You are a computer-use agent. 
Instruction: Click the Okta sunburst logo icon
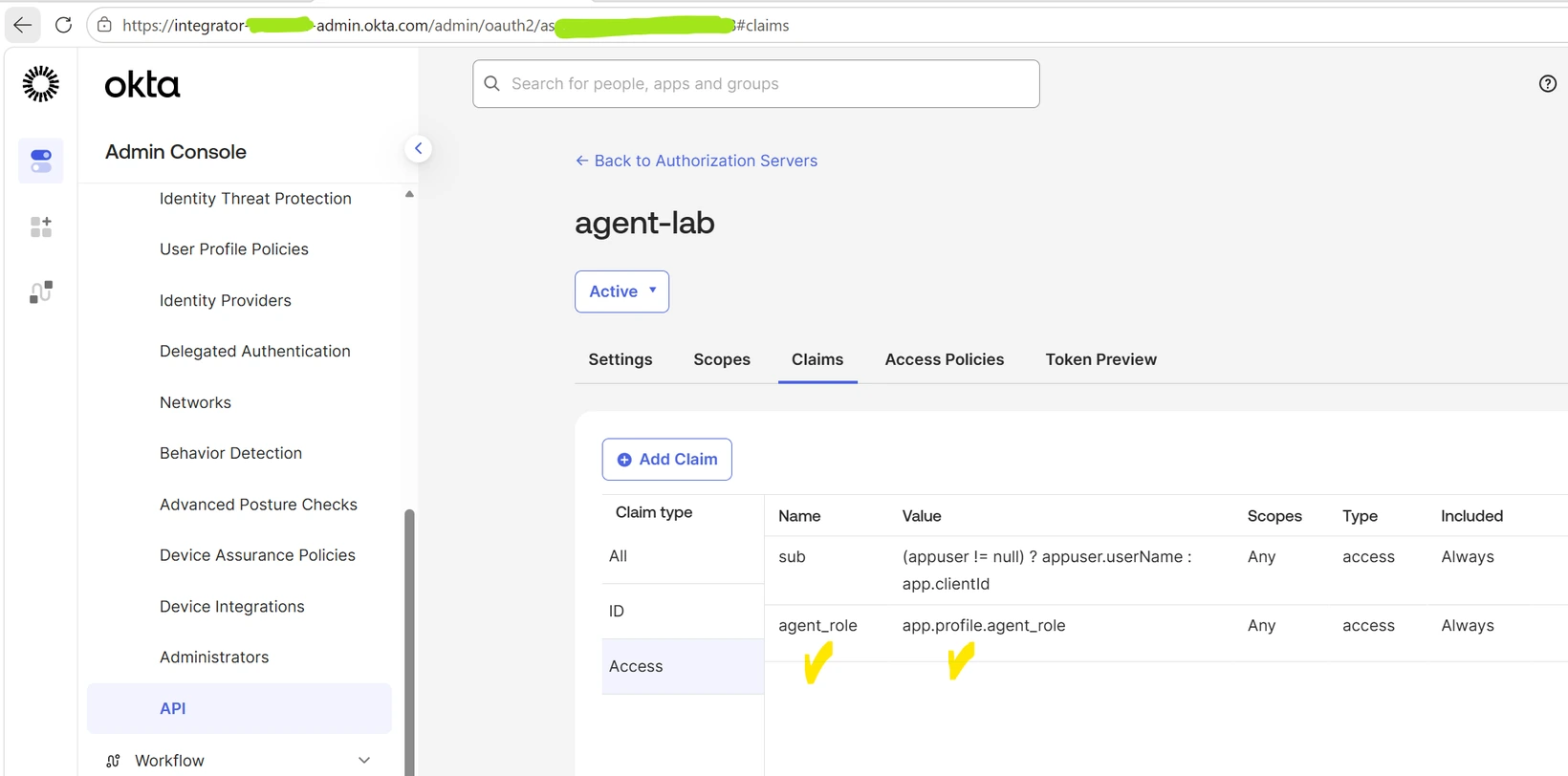[x=40, y=84]
